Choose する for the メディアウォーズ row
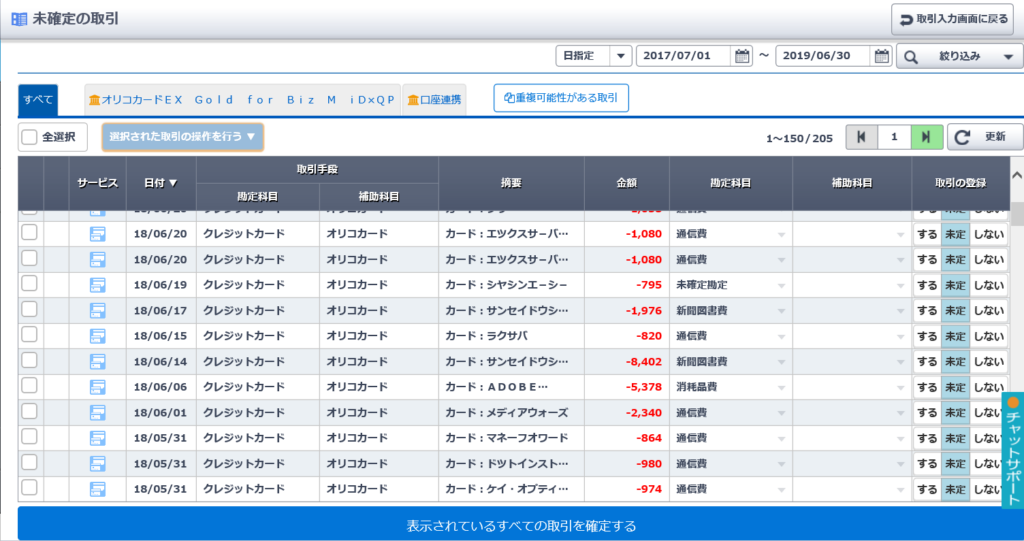Screen dimensions: 1024x541 tap(927, 413)
